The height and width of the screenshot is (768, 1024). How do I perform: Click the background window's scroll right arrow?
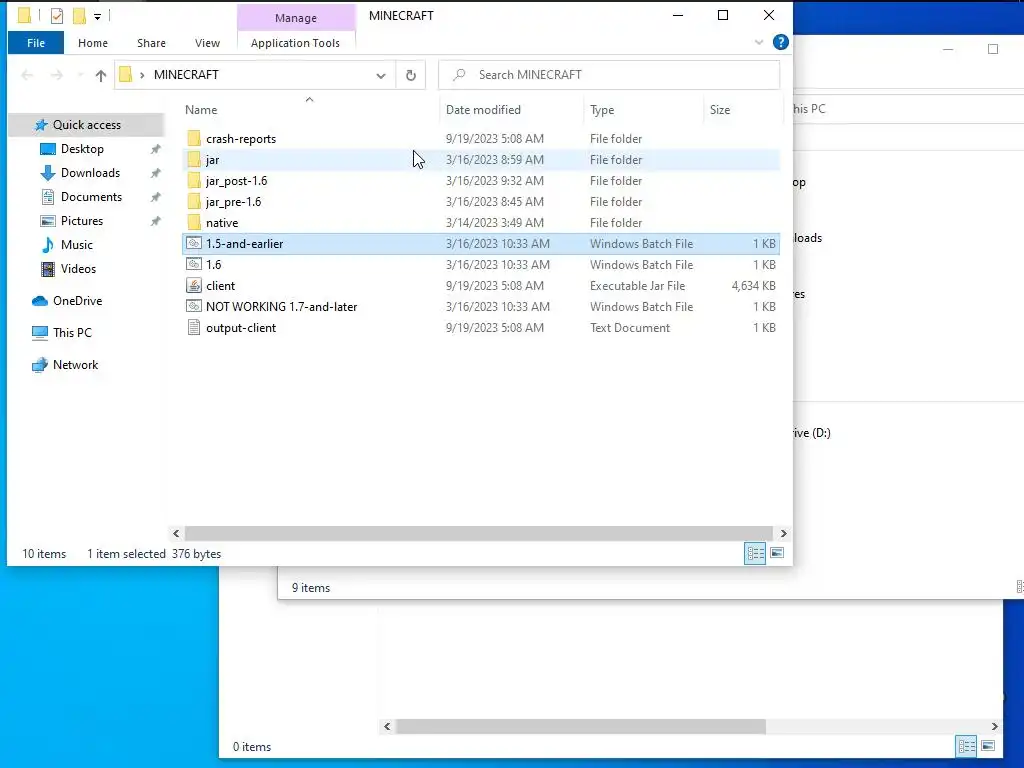994,726
